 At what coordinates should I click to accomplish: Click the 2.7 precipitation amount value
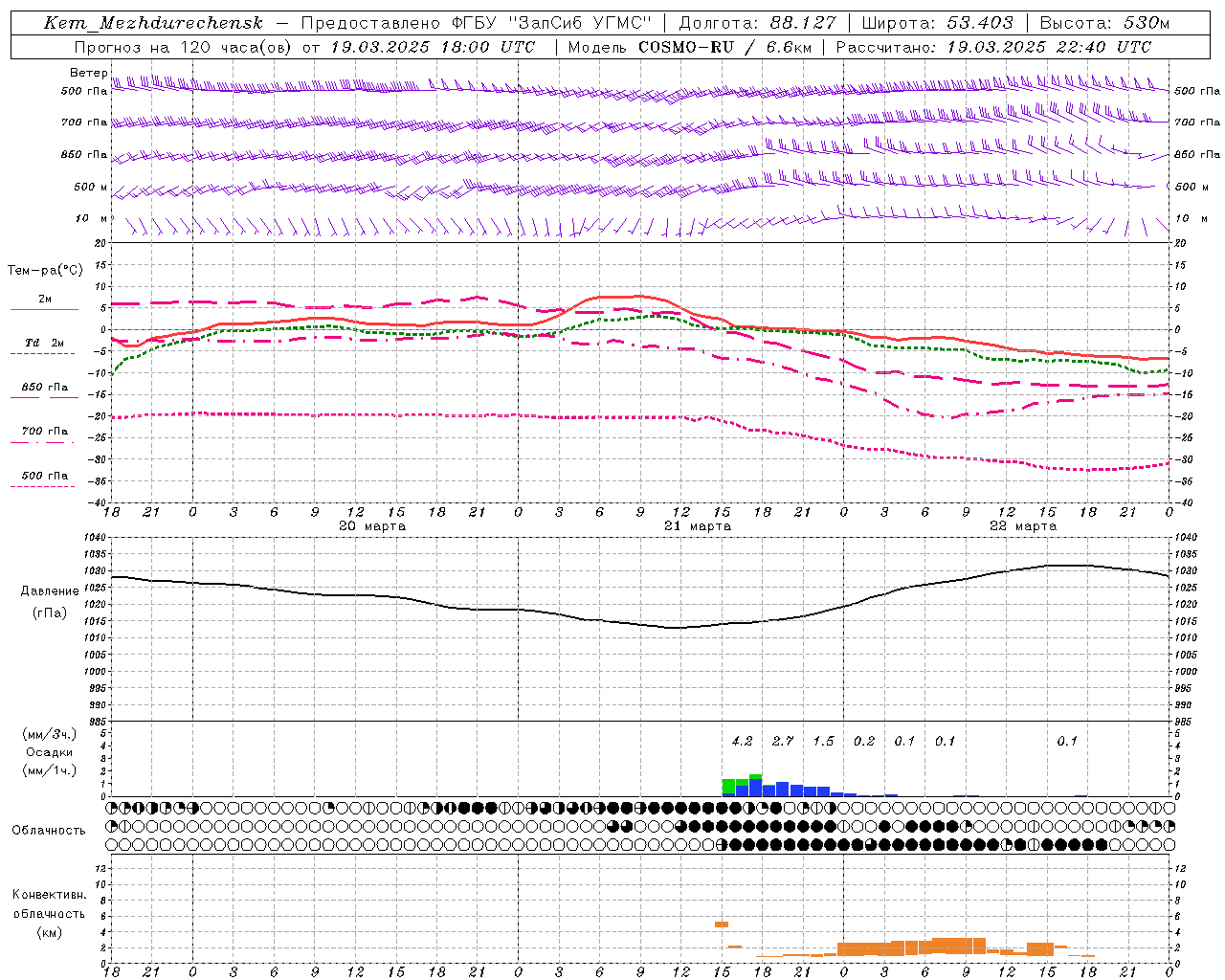783,741
